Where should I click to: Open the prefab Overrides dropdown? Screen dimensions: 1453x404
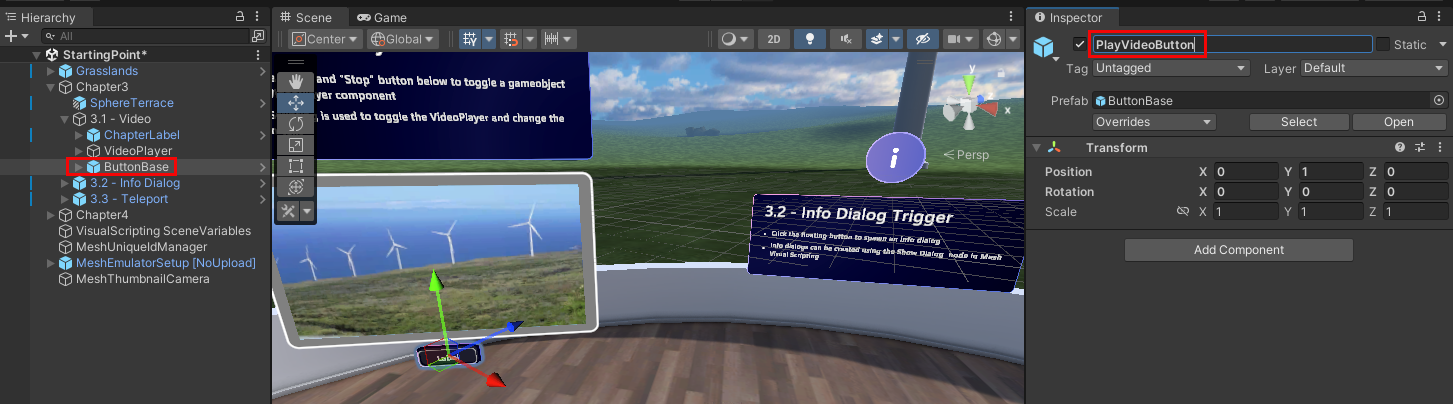point(1154,122)
